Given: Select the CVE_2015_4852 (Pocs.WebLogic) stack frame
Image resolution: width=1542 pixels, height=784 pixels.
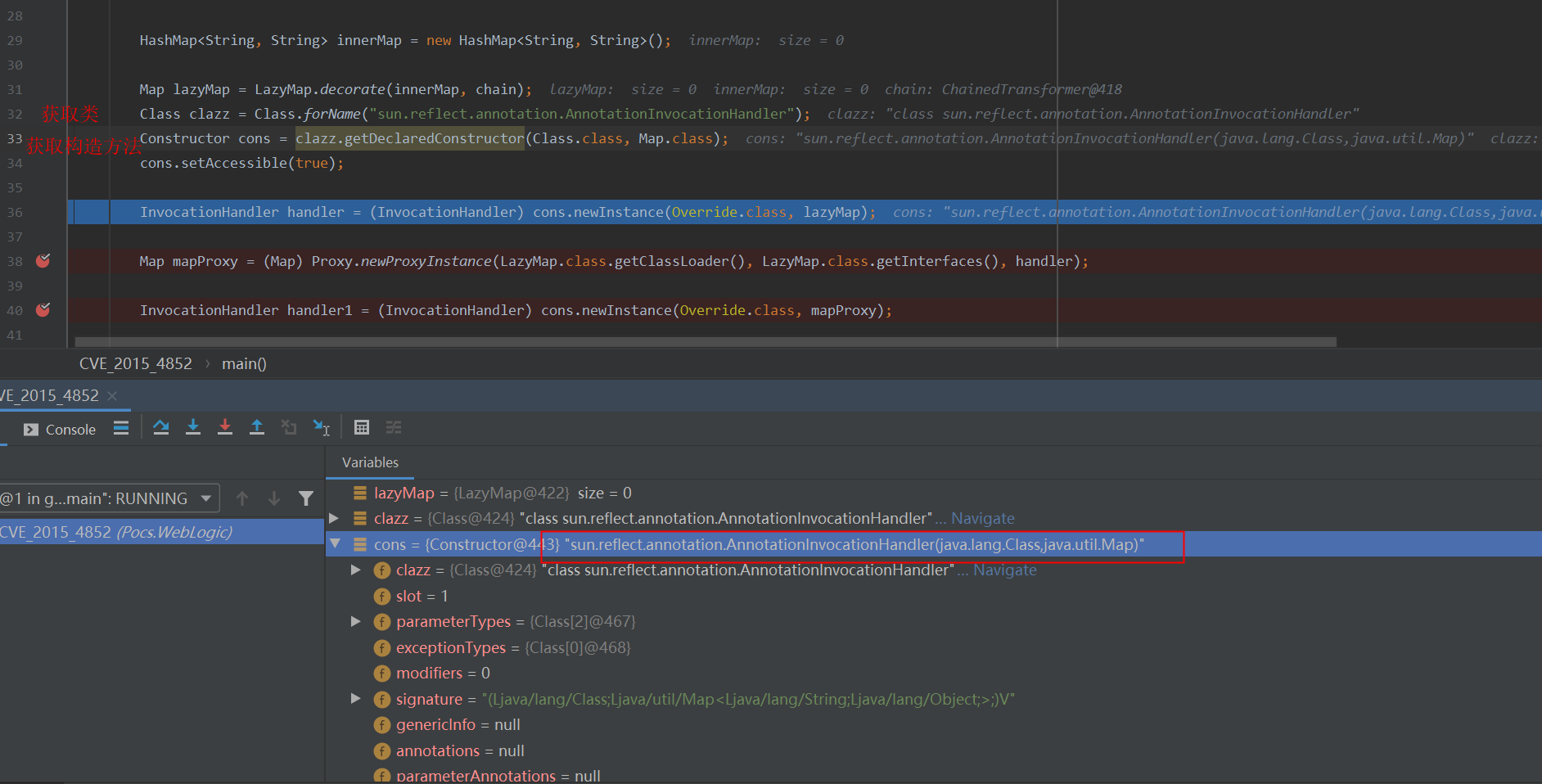Looking at the screenshot, I should click(162, 532).
